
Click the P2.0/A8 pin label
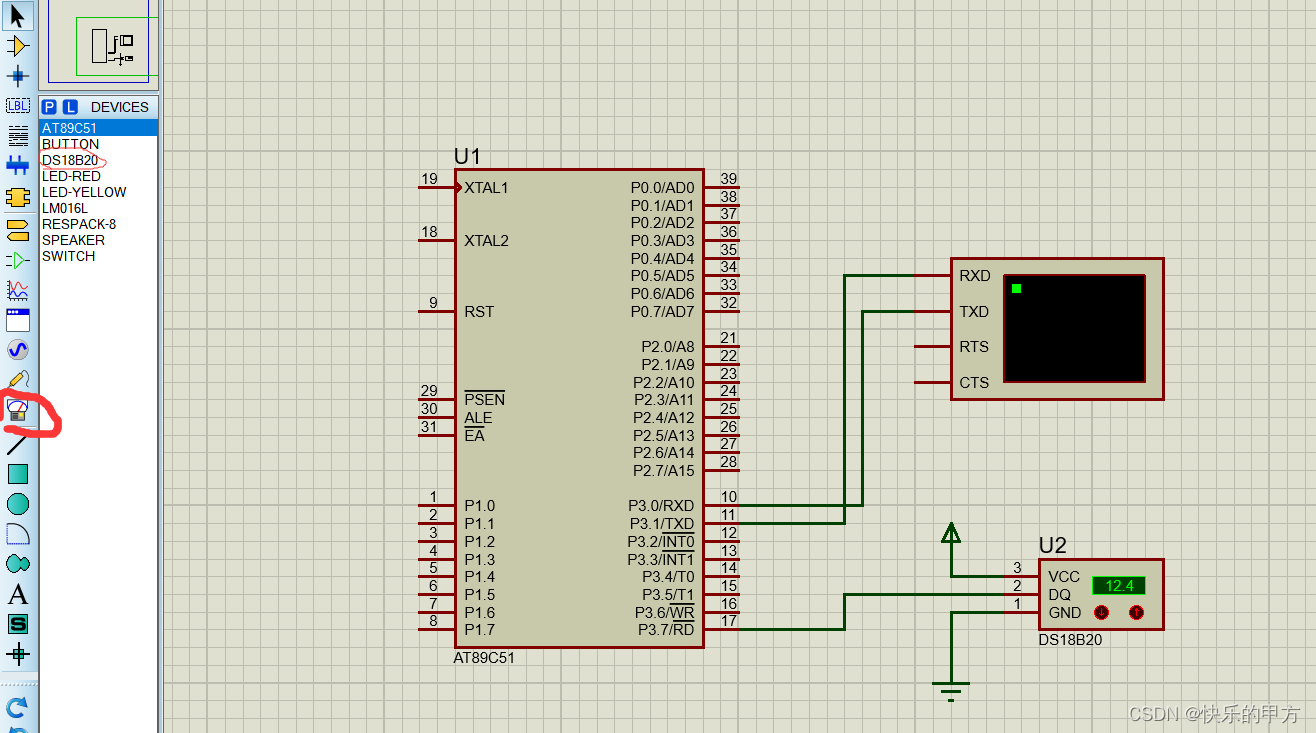[x=668, y=347]
